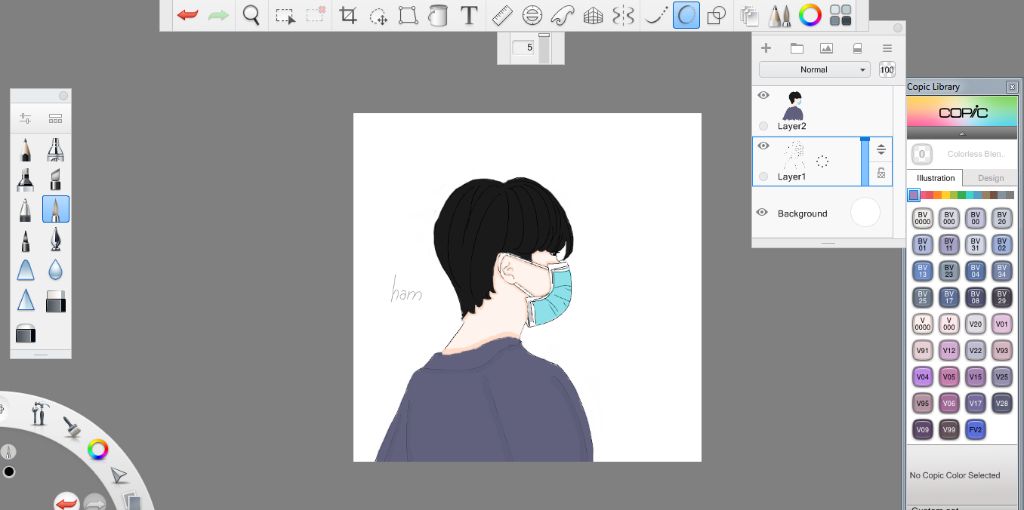Viewport: 1024px width, 510px height.
Task: Toggle the Symmetry tool
Action: 624,15
